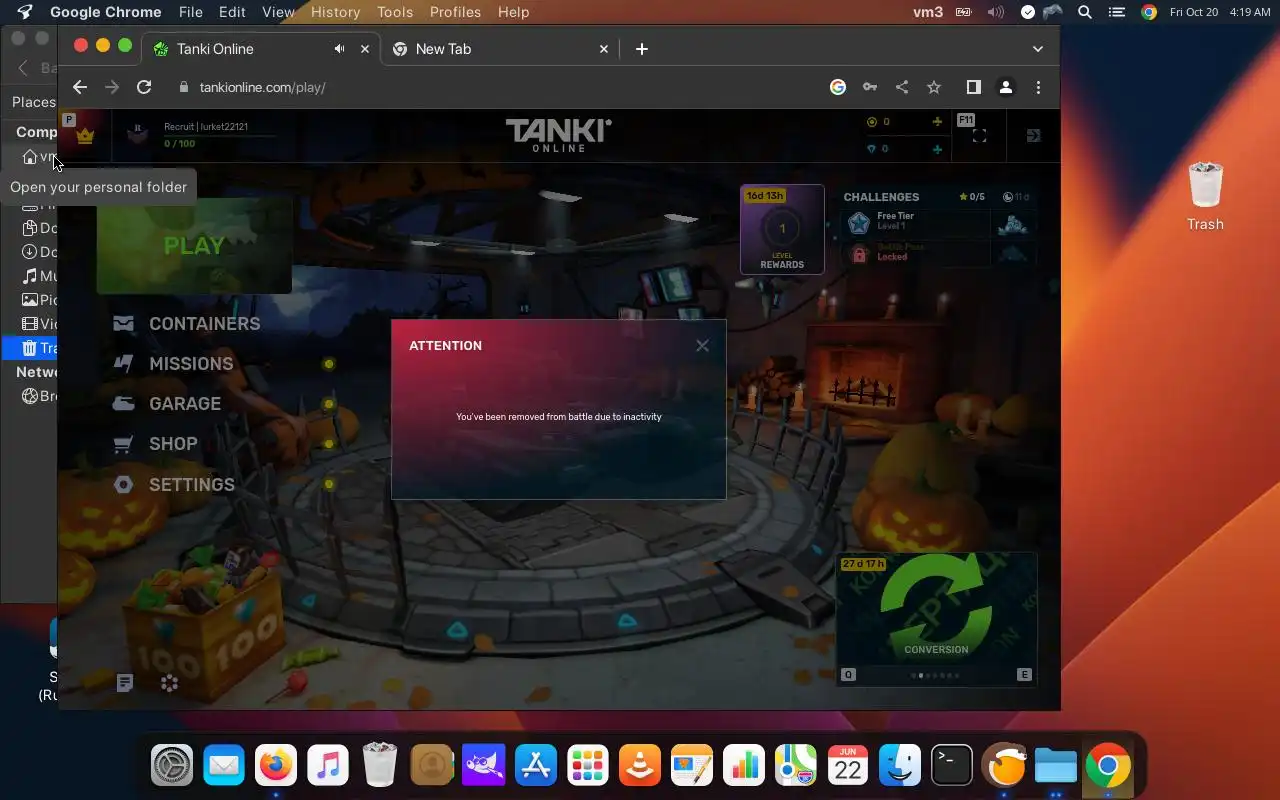Screen dimensions: 1280x800
Task: Open Terminal from the dock
Action: coord(952,767)
